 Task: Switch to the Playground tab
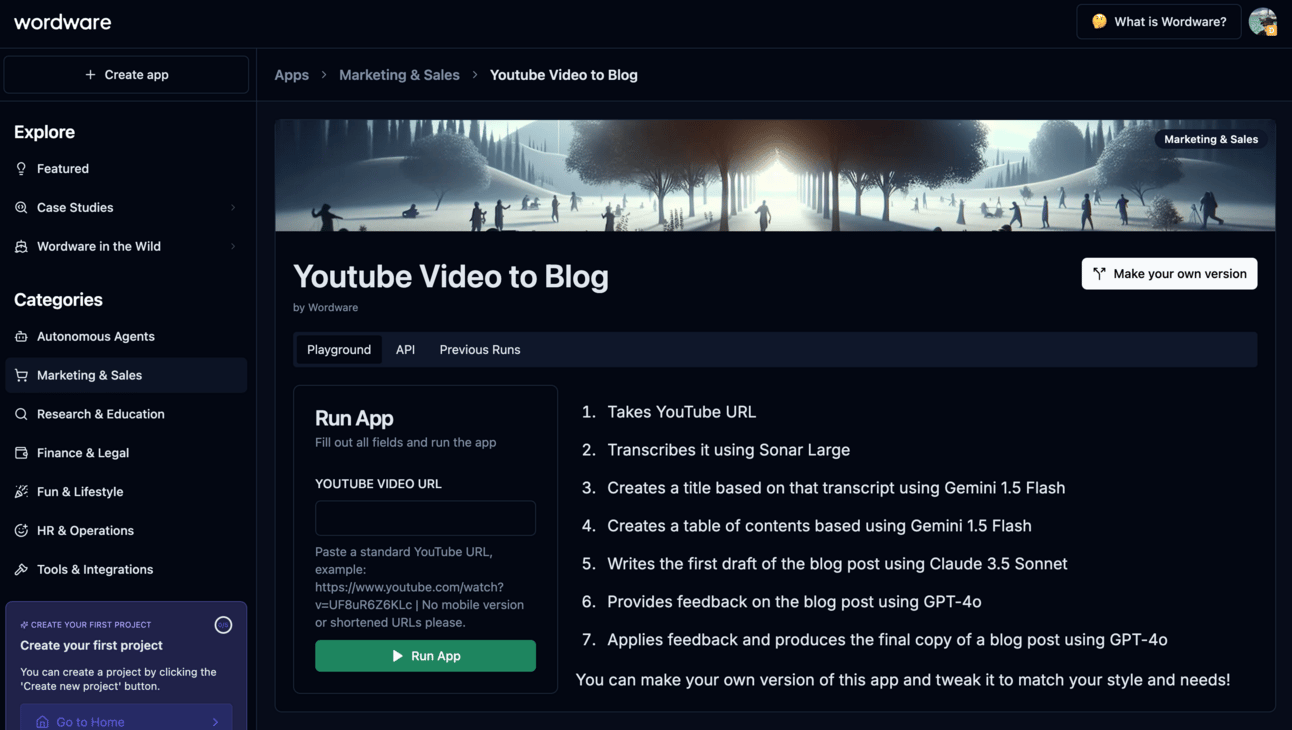point(339,350)
